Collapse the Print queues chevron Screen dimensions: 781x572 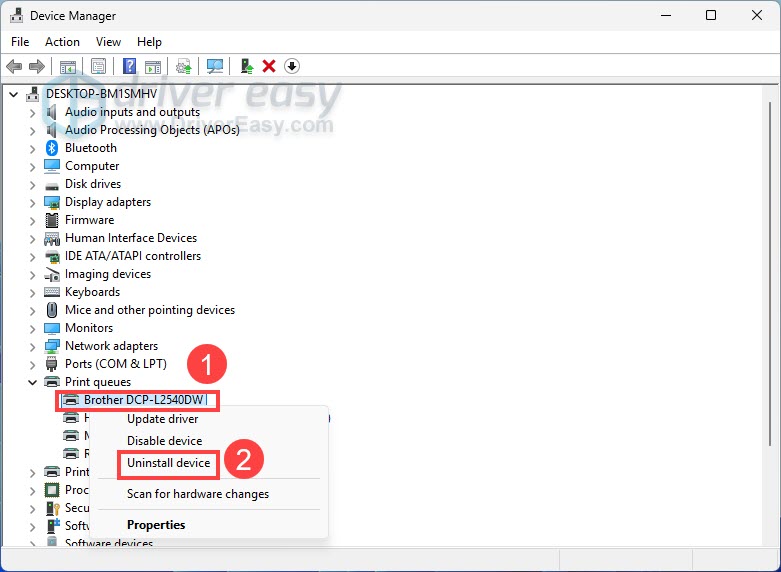coord(32,382)
